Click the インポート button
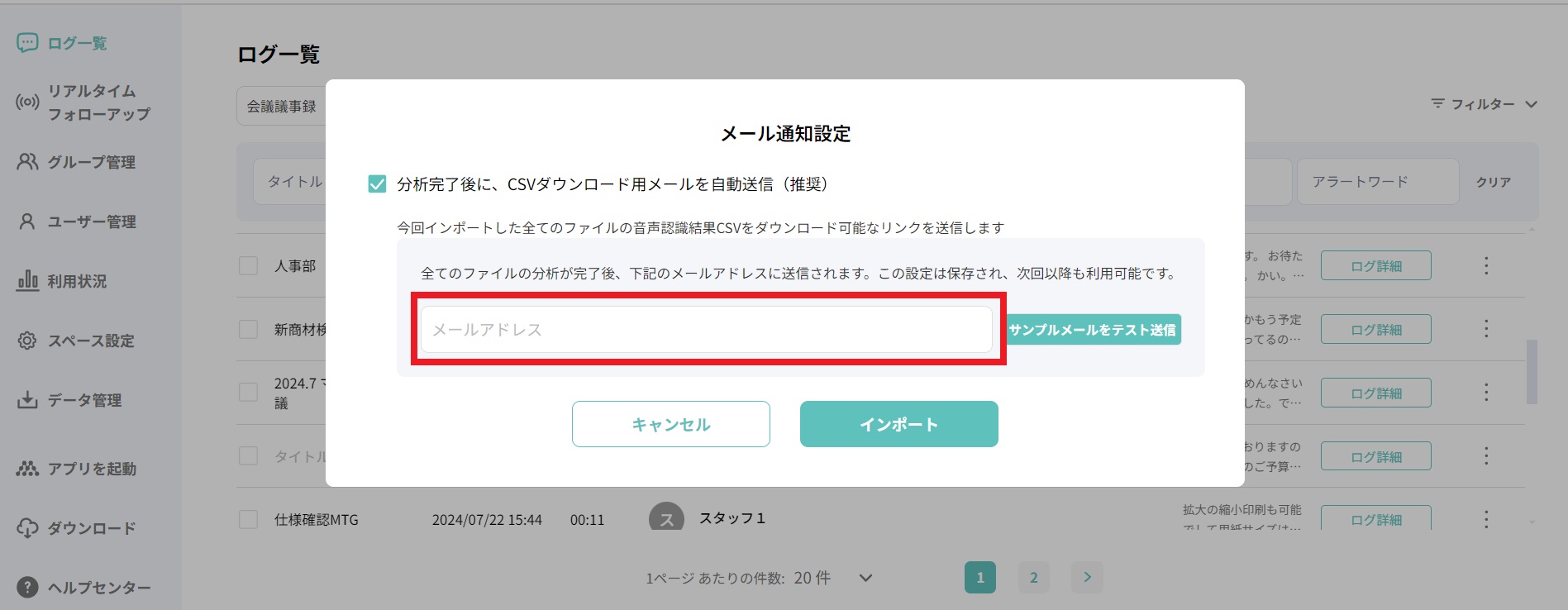Screen dimensions: 1568x610 (899, 424)
